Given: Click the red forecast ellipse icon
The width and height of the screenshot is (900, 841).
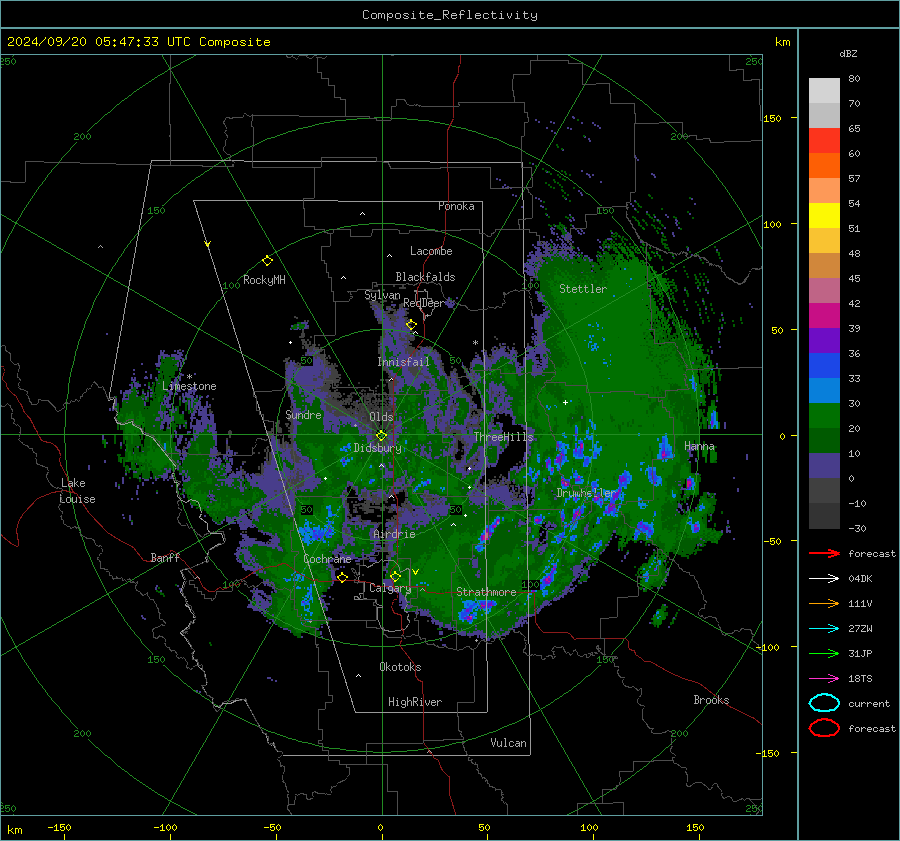Looking at the screenshot, I should 824,728.
